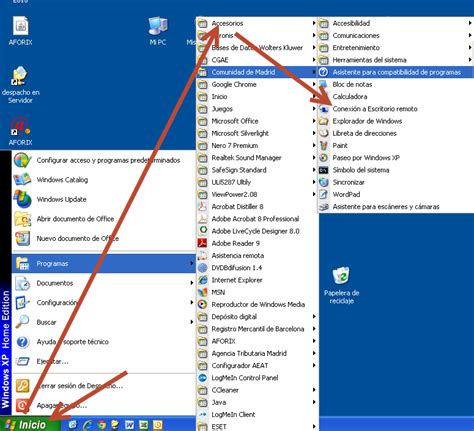Image resolution: width=474 pixels, height=431 pixels.
Task: Open the Programas menu entry
Action: pyautogui.click(x=104, y=263)
